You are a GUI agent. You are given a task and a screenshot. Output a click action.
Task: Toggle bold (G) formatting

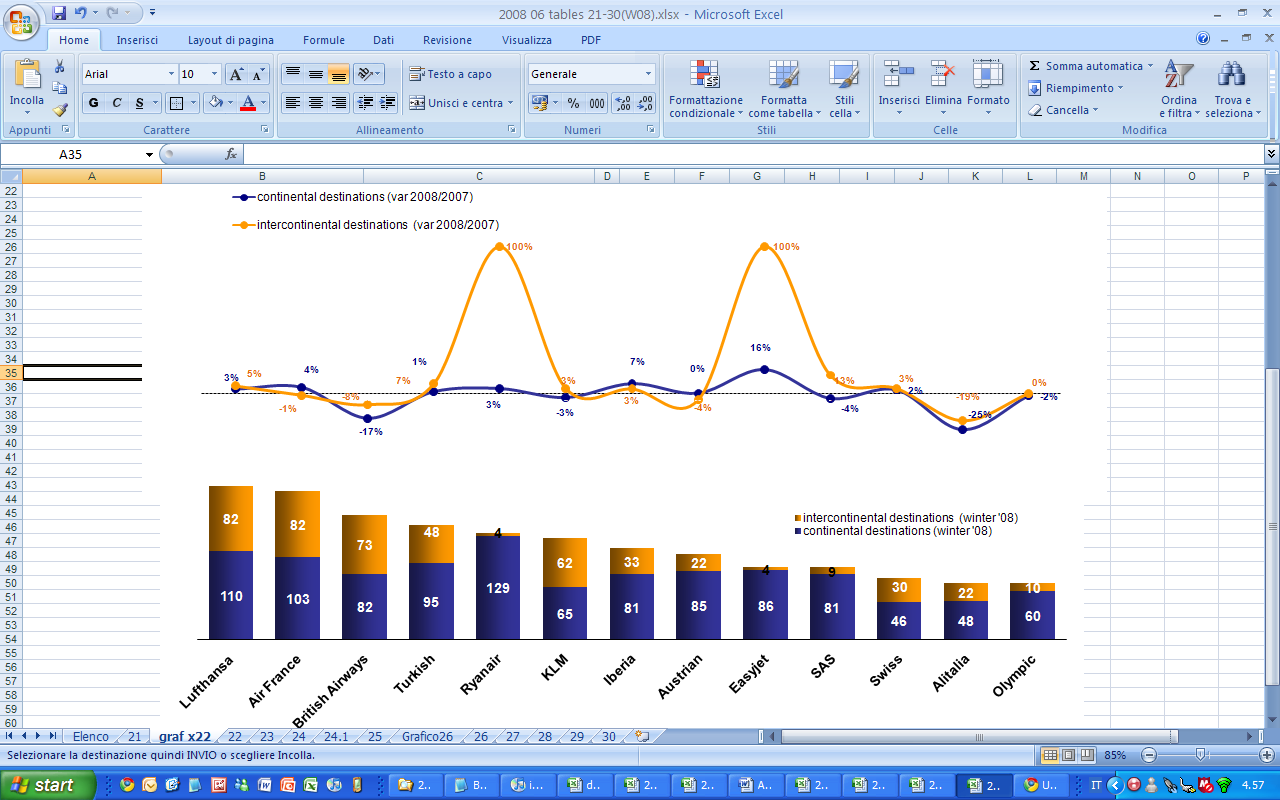[x=94, y=102]
